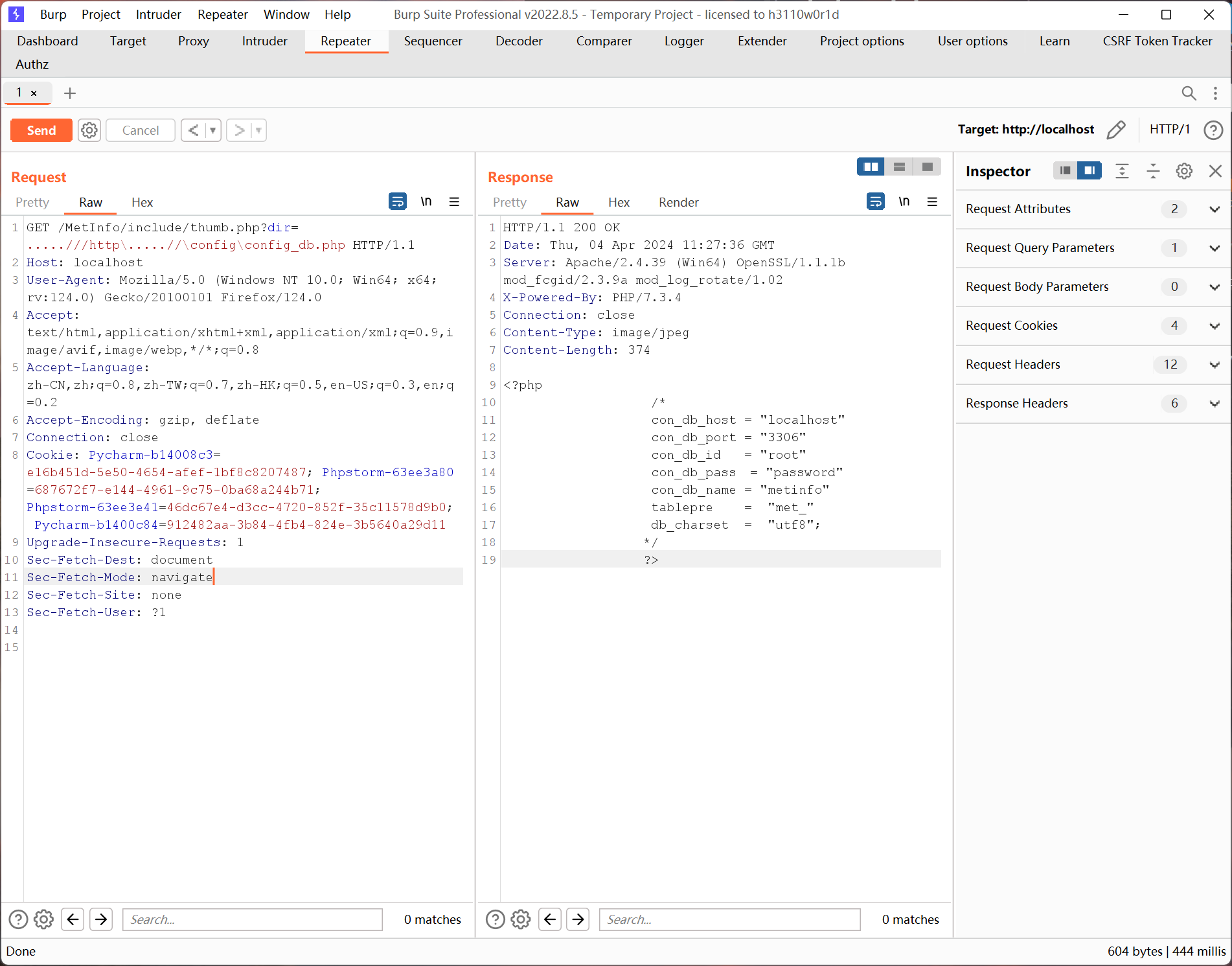The image size is (1232, 966).
Task: Toggle word wrap in Response pane
Action: (876, 201)
